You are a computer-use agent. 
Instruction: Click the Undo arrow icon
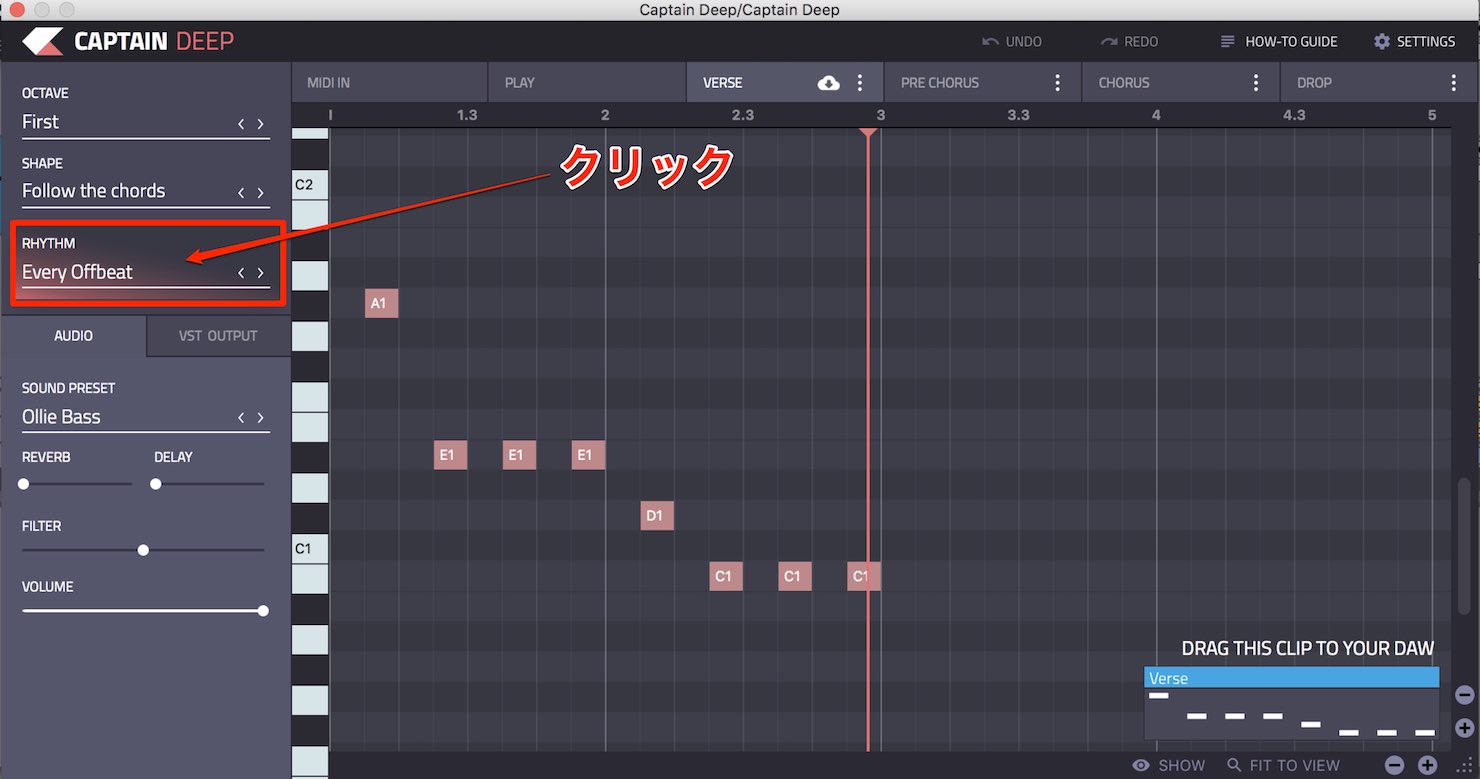tap(990, 42)
